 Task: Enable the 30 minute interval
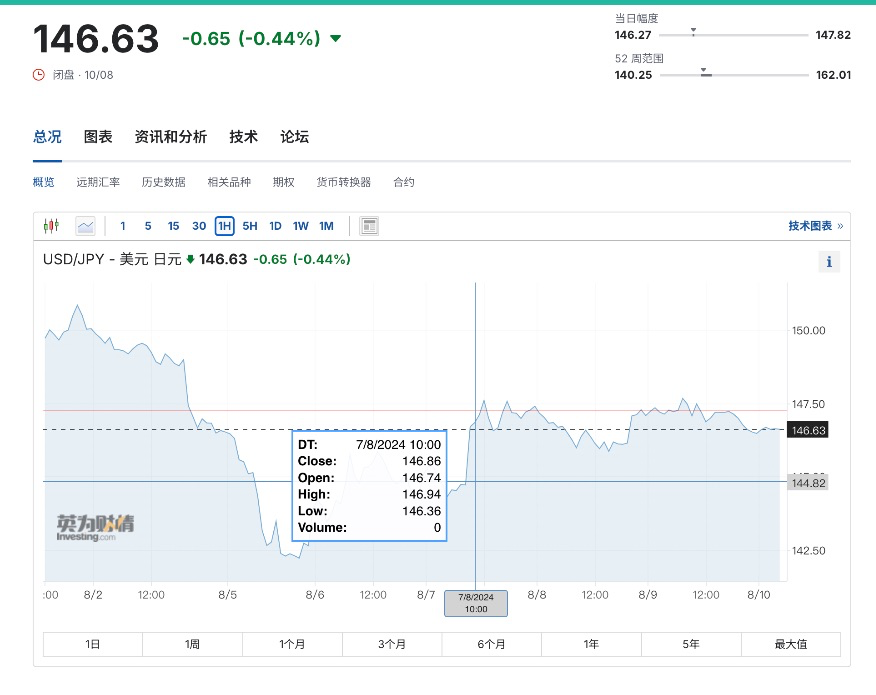(x=199, y=226)
